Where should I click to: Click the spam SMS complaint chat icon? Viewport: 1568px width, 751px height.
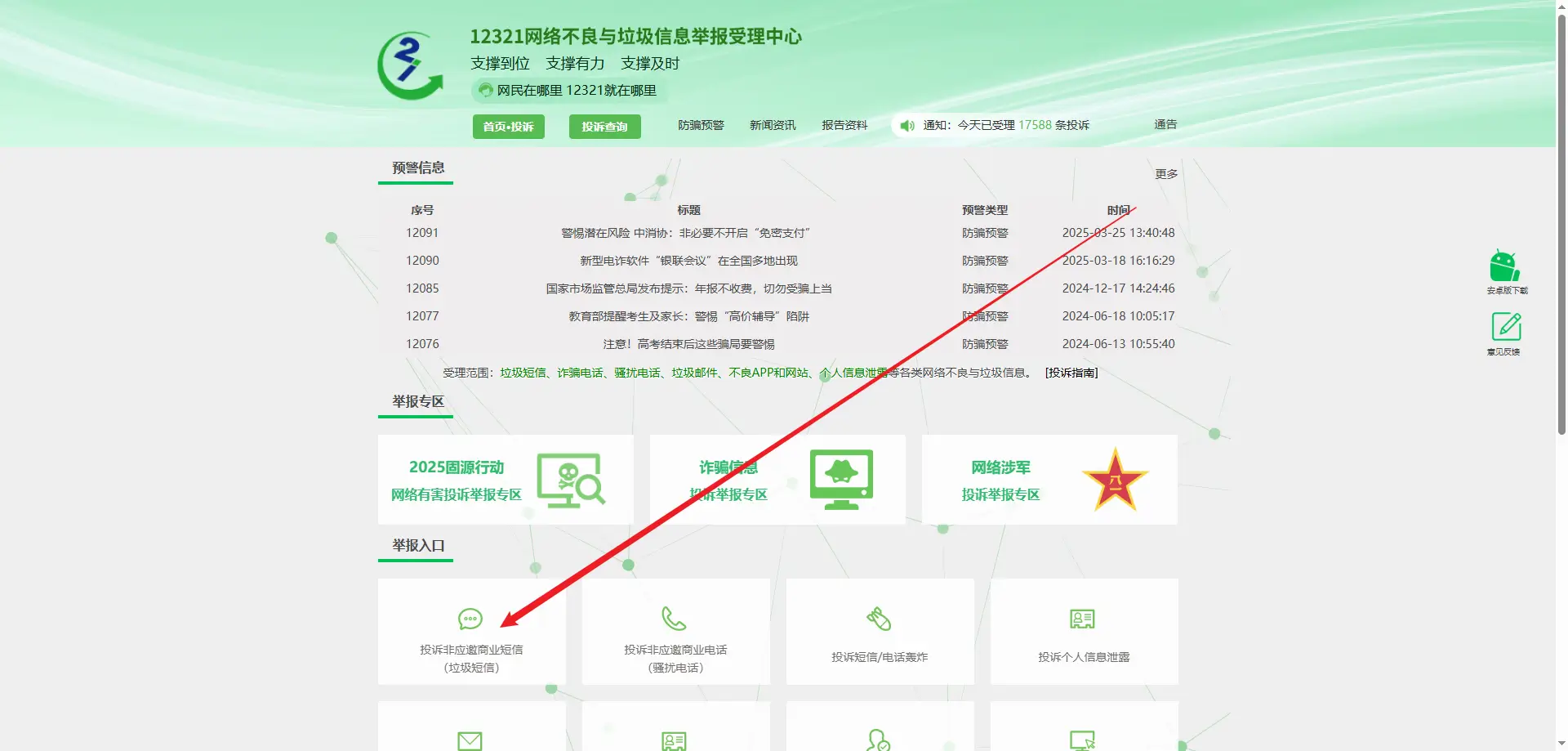(x=470, y=619)
